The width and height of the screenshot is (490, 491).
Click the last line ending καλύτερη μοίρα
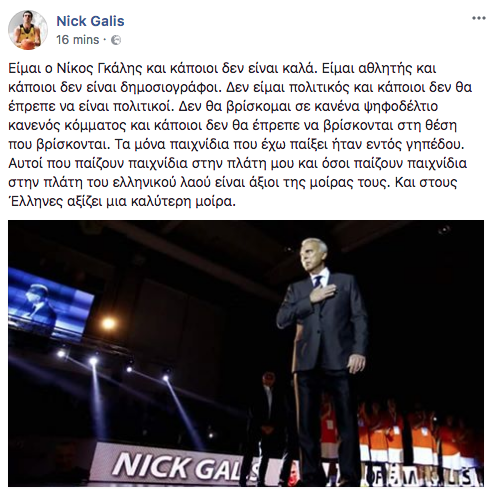(x=122, y=202)
